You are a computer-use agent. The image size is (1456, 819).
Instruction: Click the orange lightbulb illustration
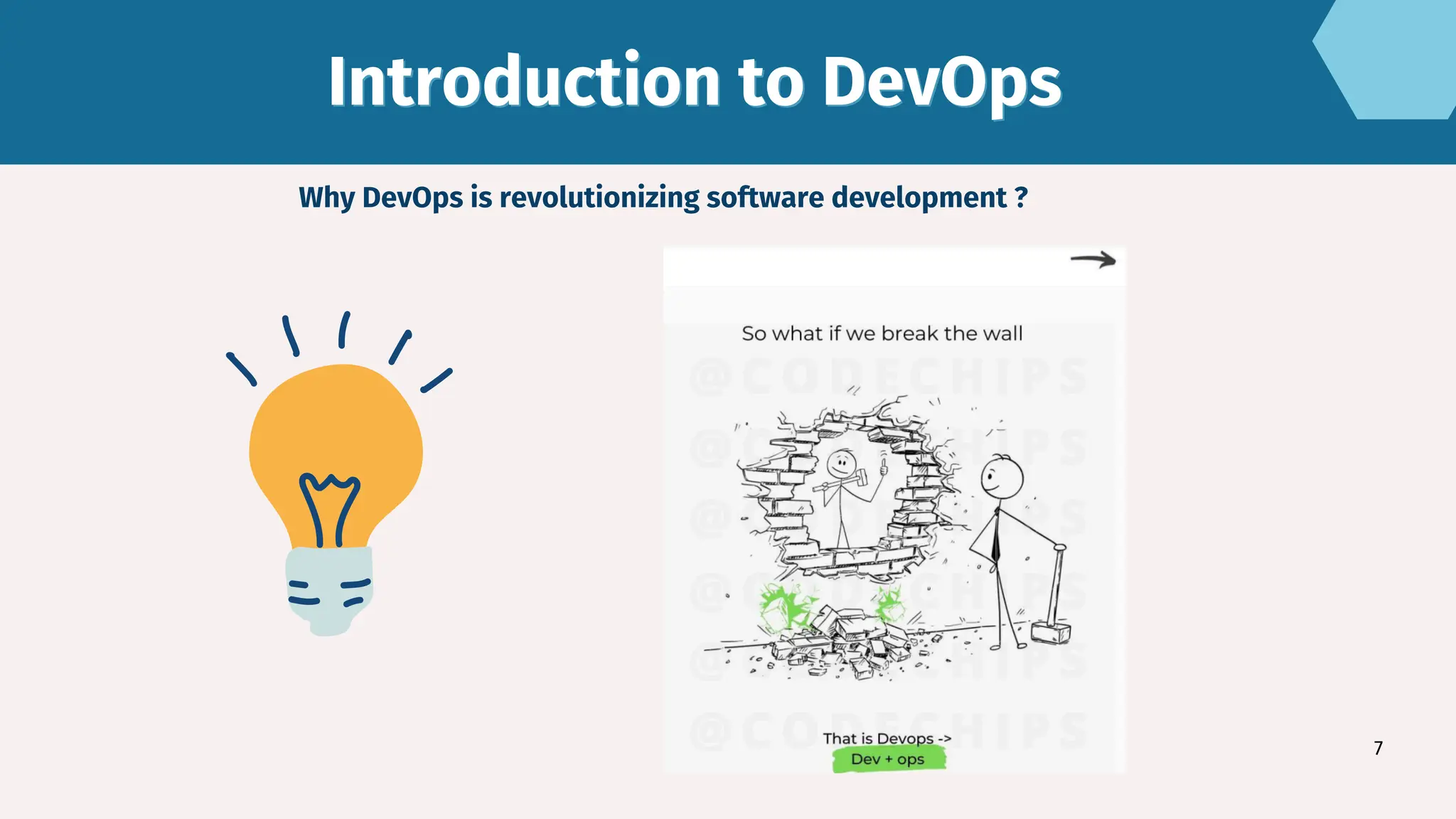click(336, 427)
